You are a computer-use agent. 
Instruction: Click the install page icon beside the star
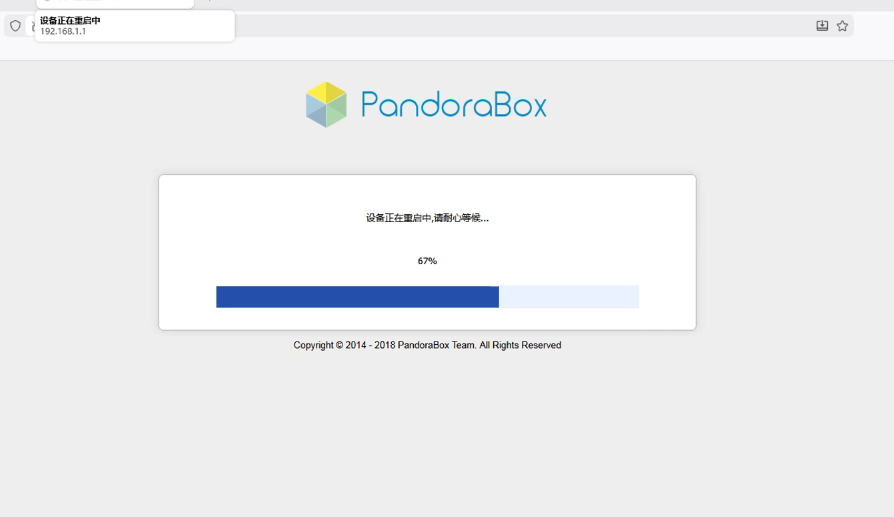[x=822, y=26]
